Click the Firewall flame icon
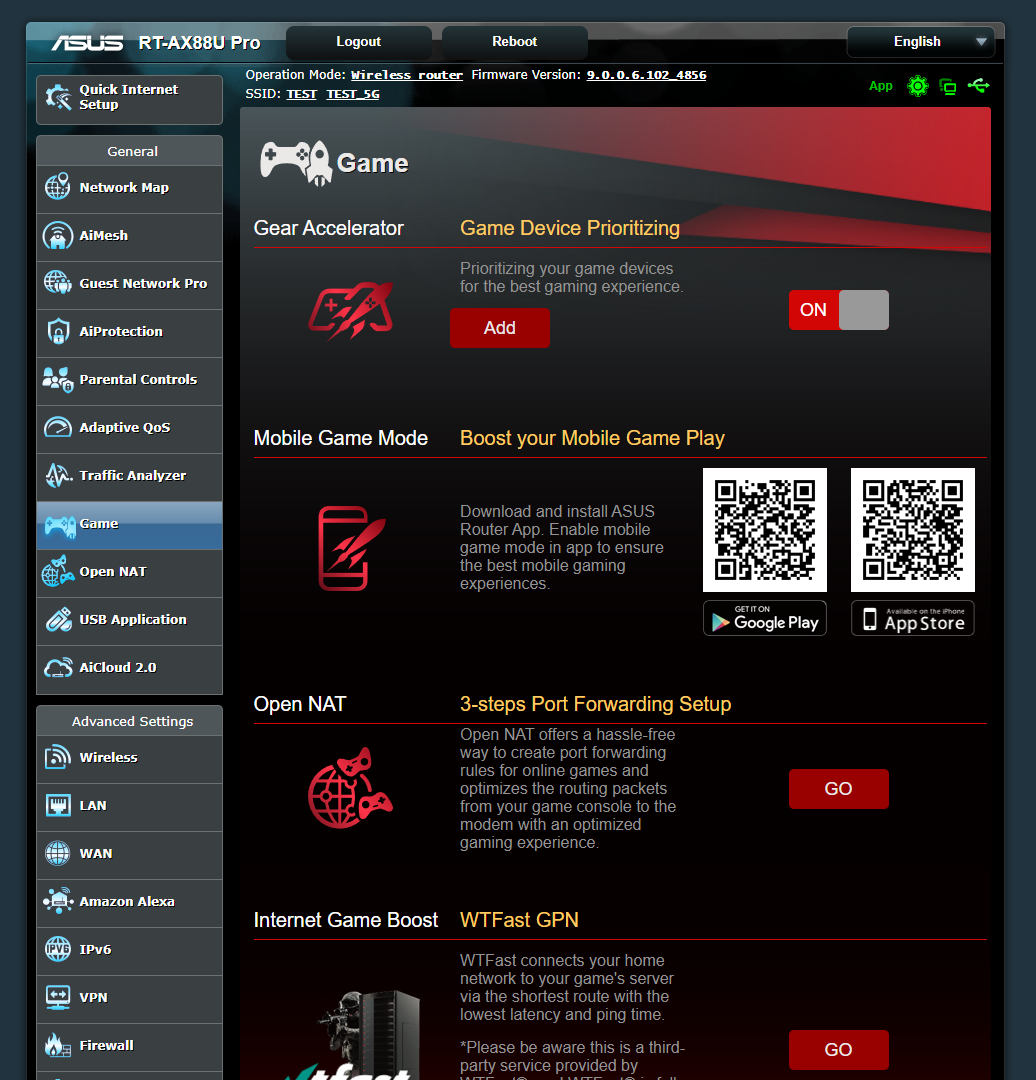This screenshot has width=1036, height=1080. [x=58, y=1045]
